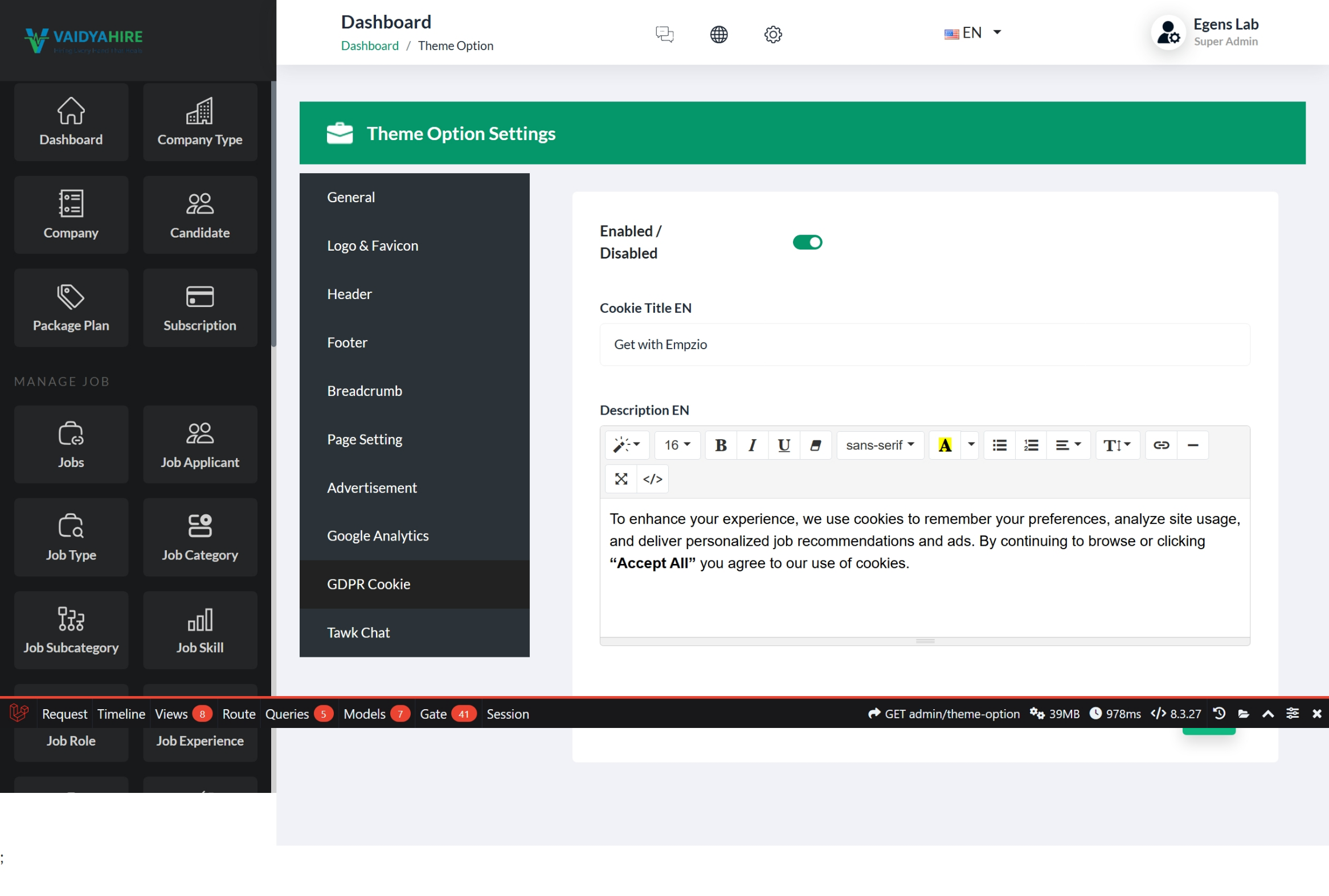Image resolution: width=1329 pixels, height=896 pixels.
Task: Open the sans-serif font family dropdown
Action: (880, 445)
